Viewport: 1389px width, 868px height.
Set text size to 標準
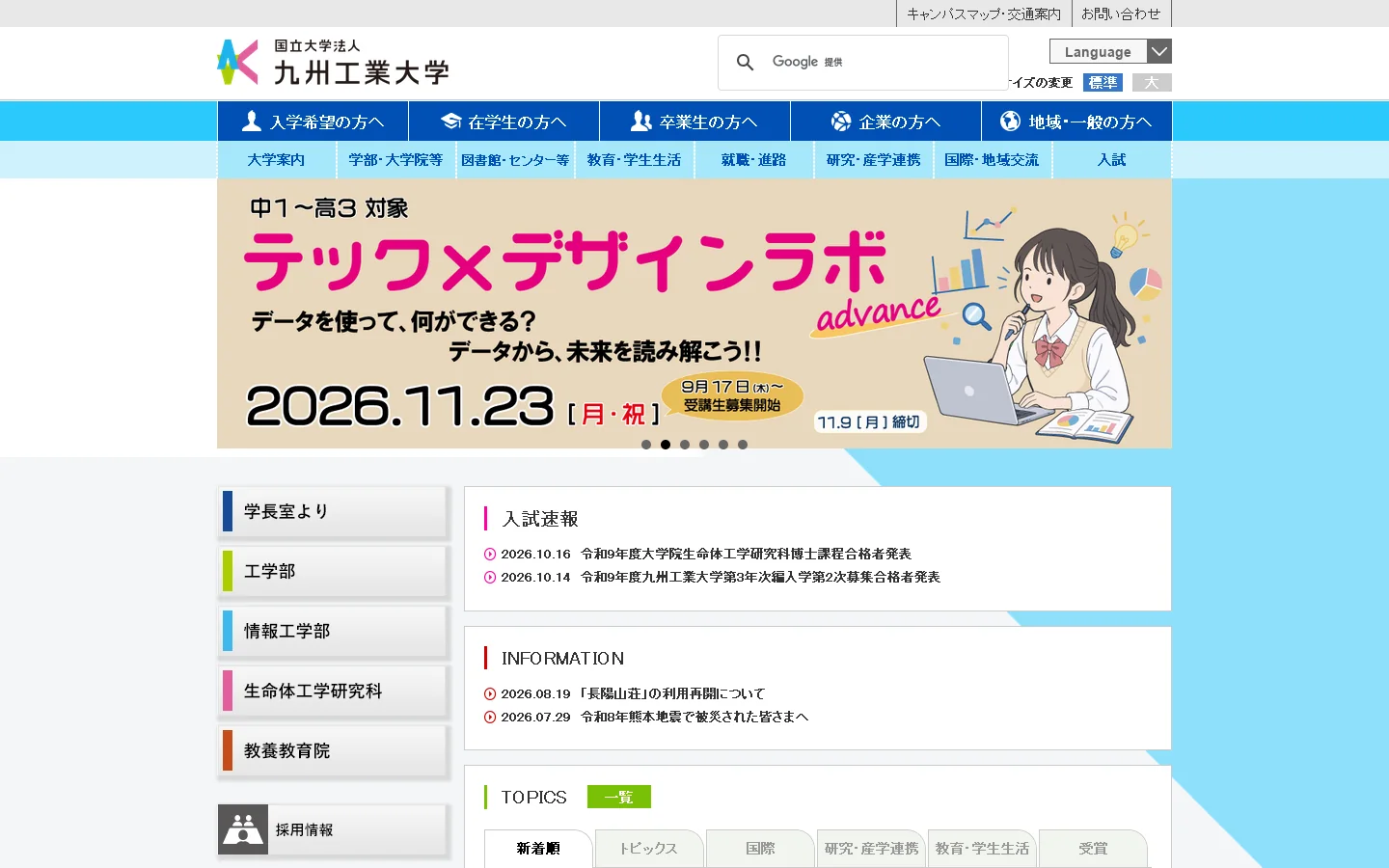coord(1103,83)
